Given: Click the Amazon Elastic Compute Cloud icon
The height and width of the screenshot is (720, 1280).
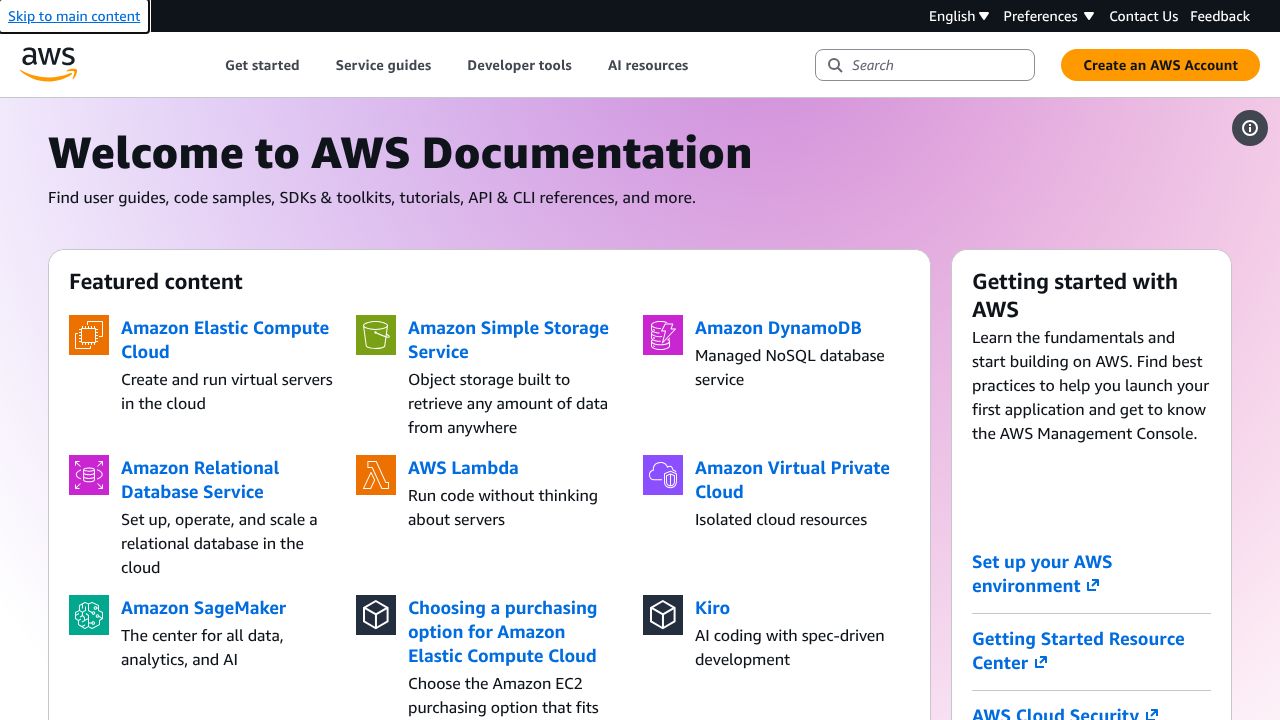Looking at the screenshot, I should pyautogui.click(x=89, y=335).
